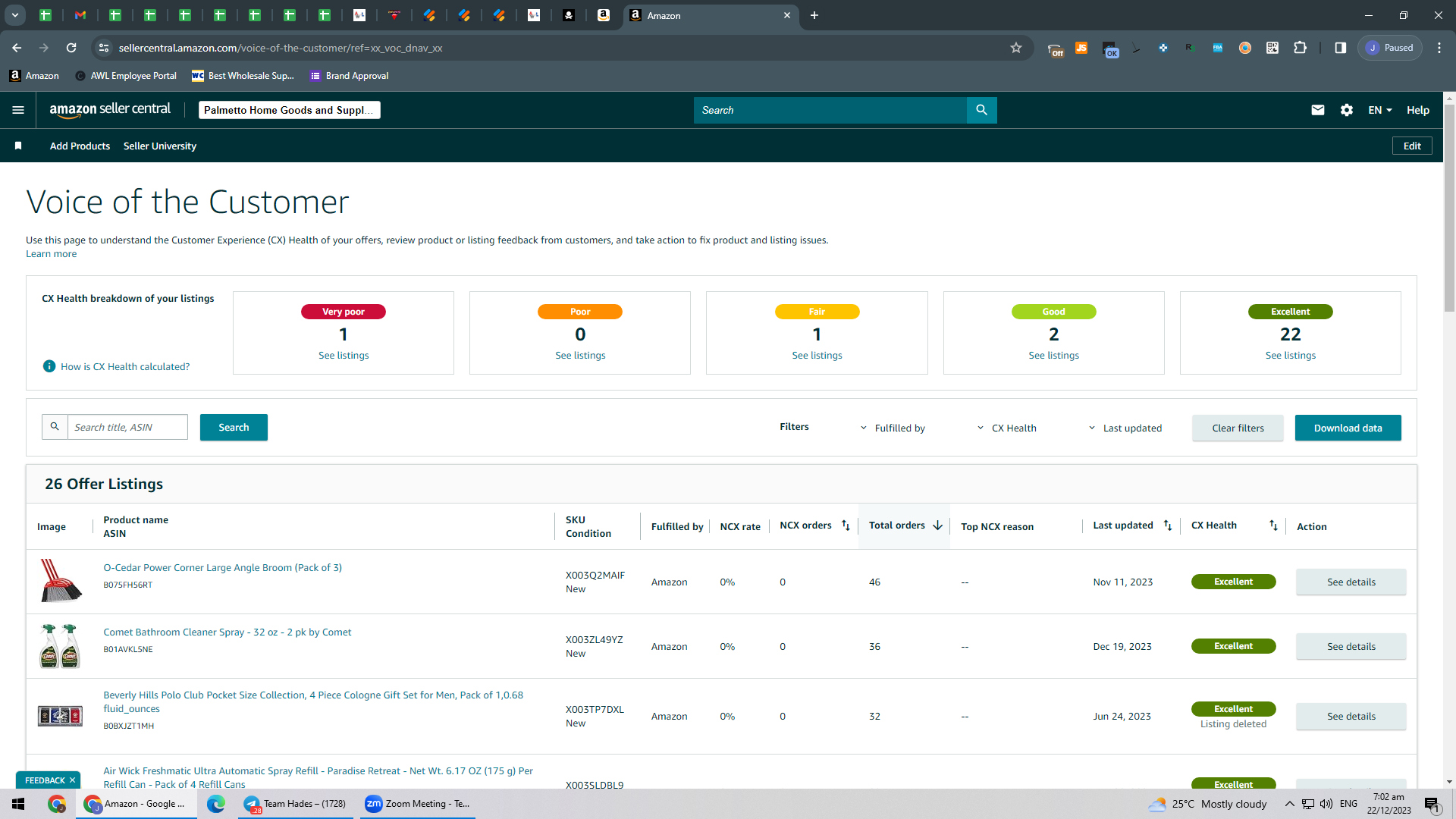Screen dimensions: 1456x819
Task: Open Microsoft Edge from taskbar
Action: 216,804
